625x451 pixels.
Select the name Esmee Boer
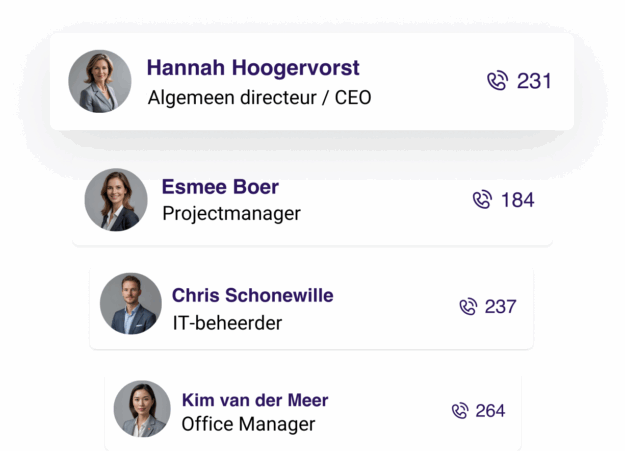click(220, 187)
